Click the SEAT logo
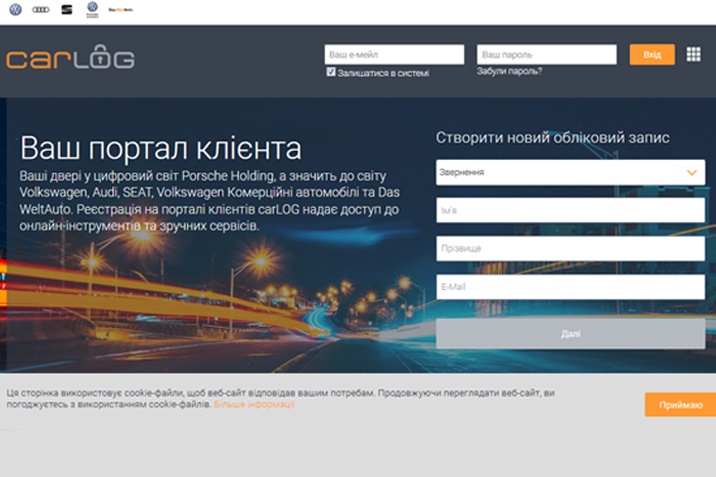Viewport: 716px width, 477px height. tap(67, 10)
